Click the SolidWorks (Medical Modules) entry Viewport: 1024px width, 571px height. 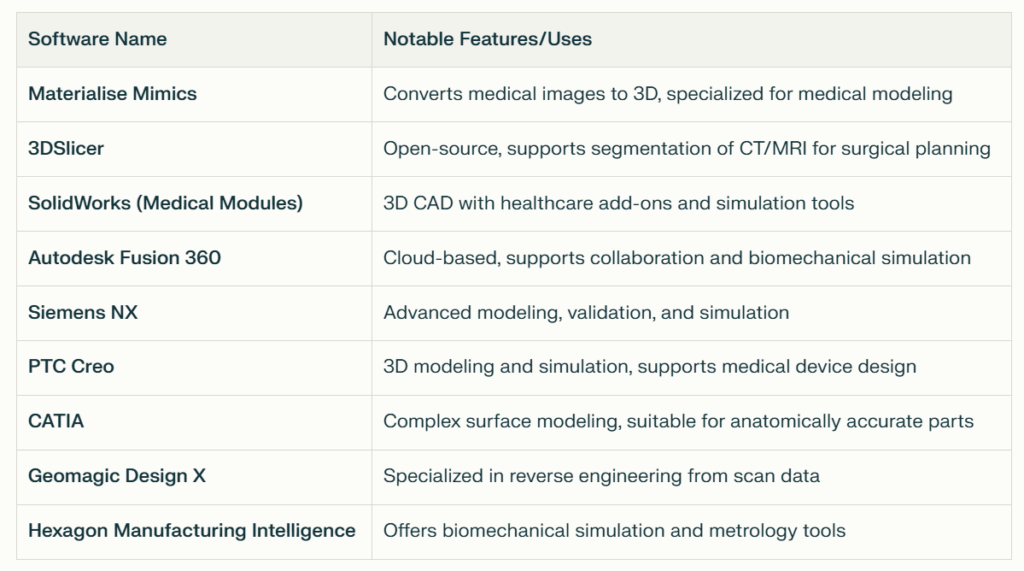(165, 203)
